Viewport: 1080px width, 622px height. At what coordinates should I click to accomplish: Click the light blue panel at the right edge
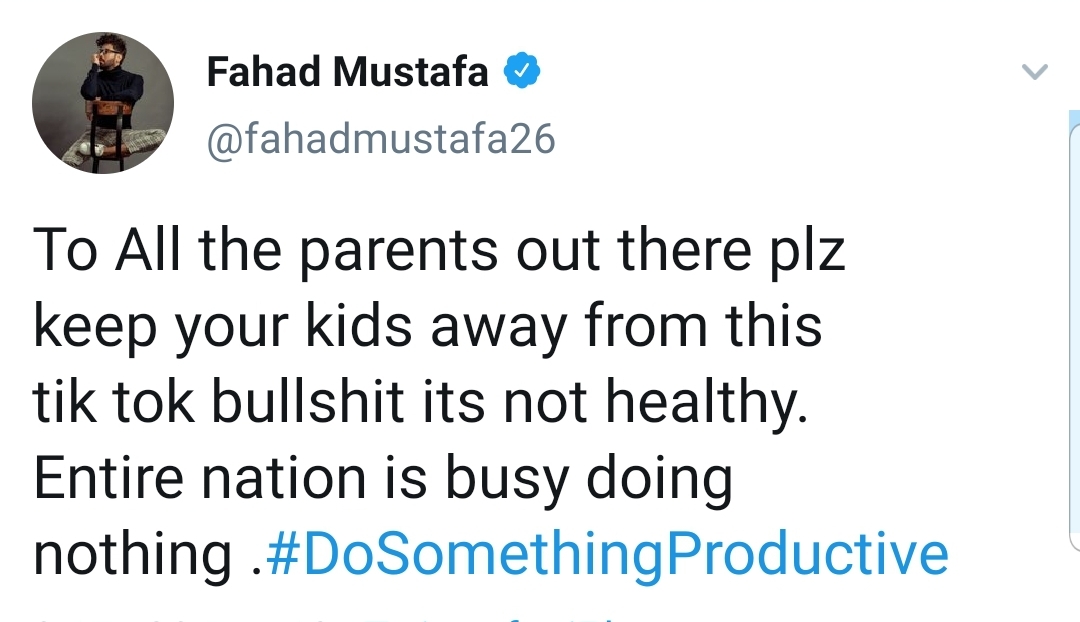1074,331
